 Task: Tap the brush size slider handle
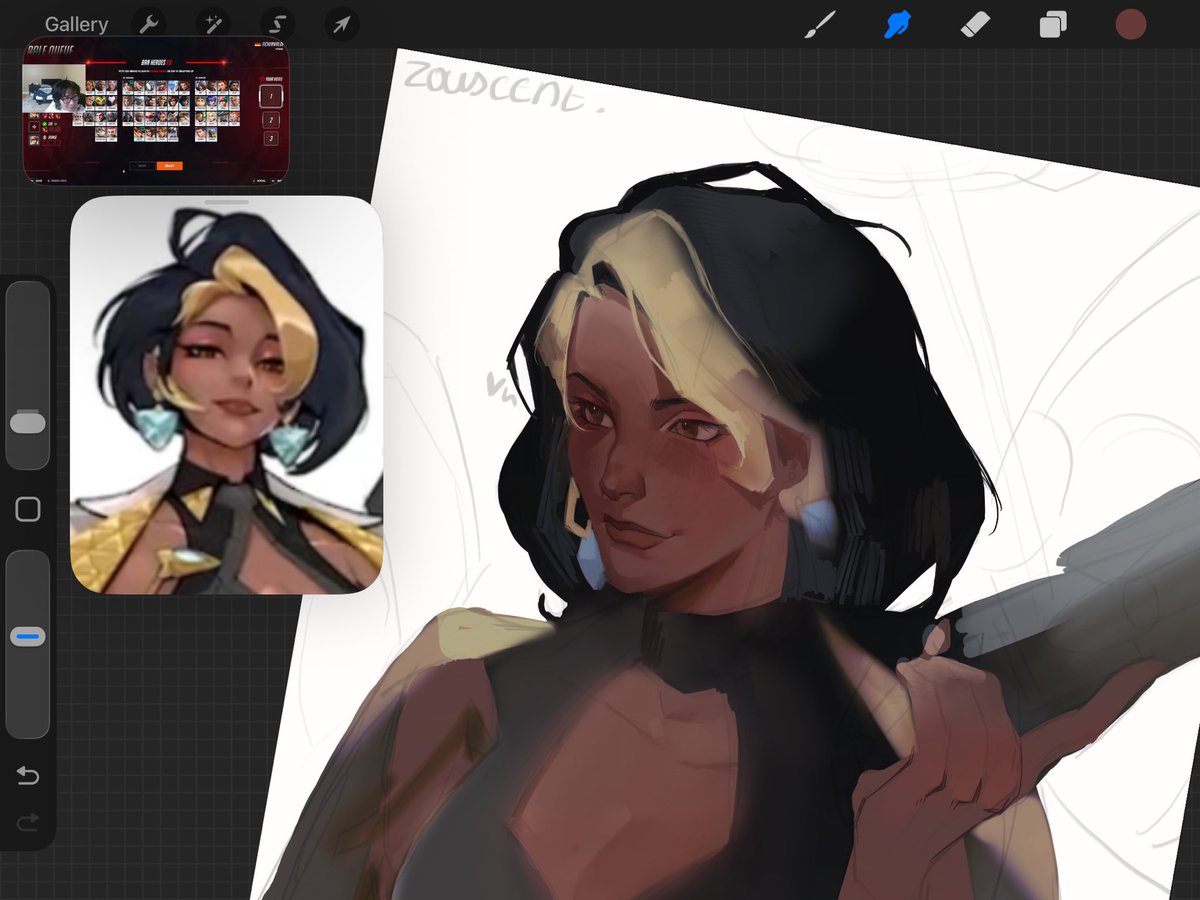(x=28, y=423)
